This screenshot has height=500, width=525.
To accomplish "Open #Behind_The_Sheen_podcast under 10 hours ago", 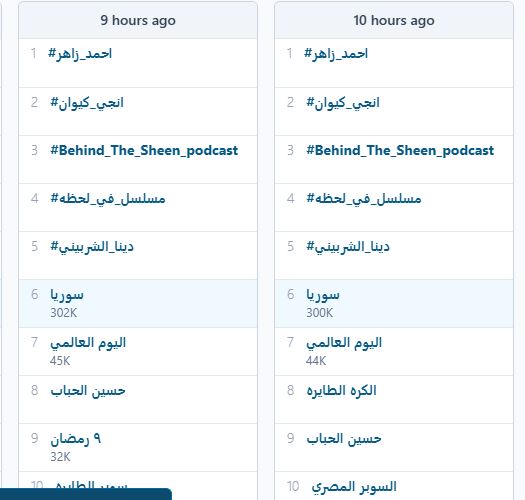I will click(x=400, y=151).
